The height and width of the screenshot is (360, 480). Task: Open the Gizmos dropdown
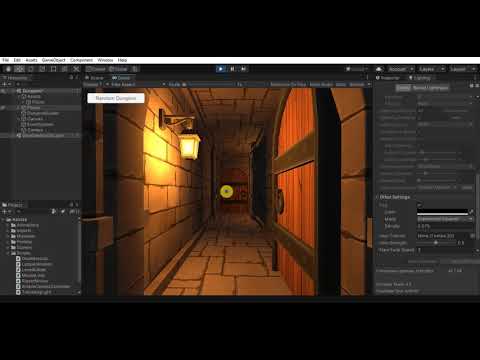pos(360,84)
